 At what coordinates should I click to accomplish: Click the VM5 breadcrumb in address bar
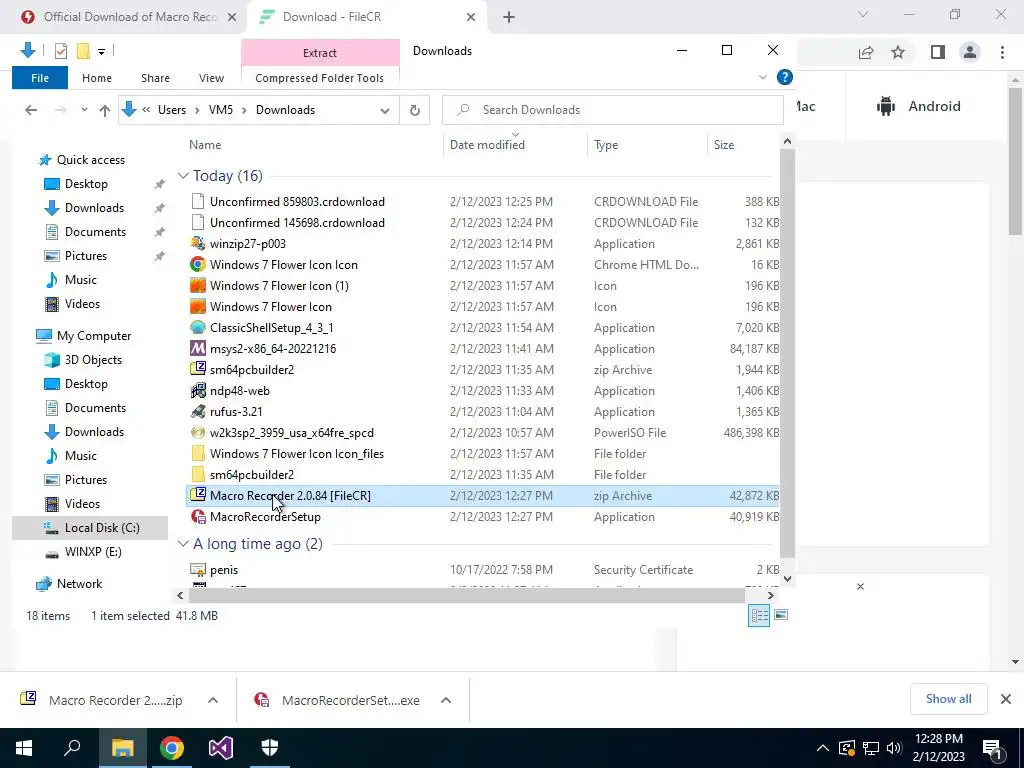coord(221,110)
